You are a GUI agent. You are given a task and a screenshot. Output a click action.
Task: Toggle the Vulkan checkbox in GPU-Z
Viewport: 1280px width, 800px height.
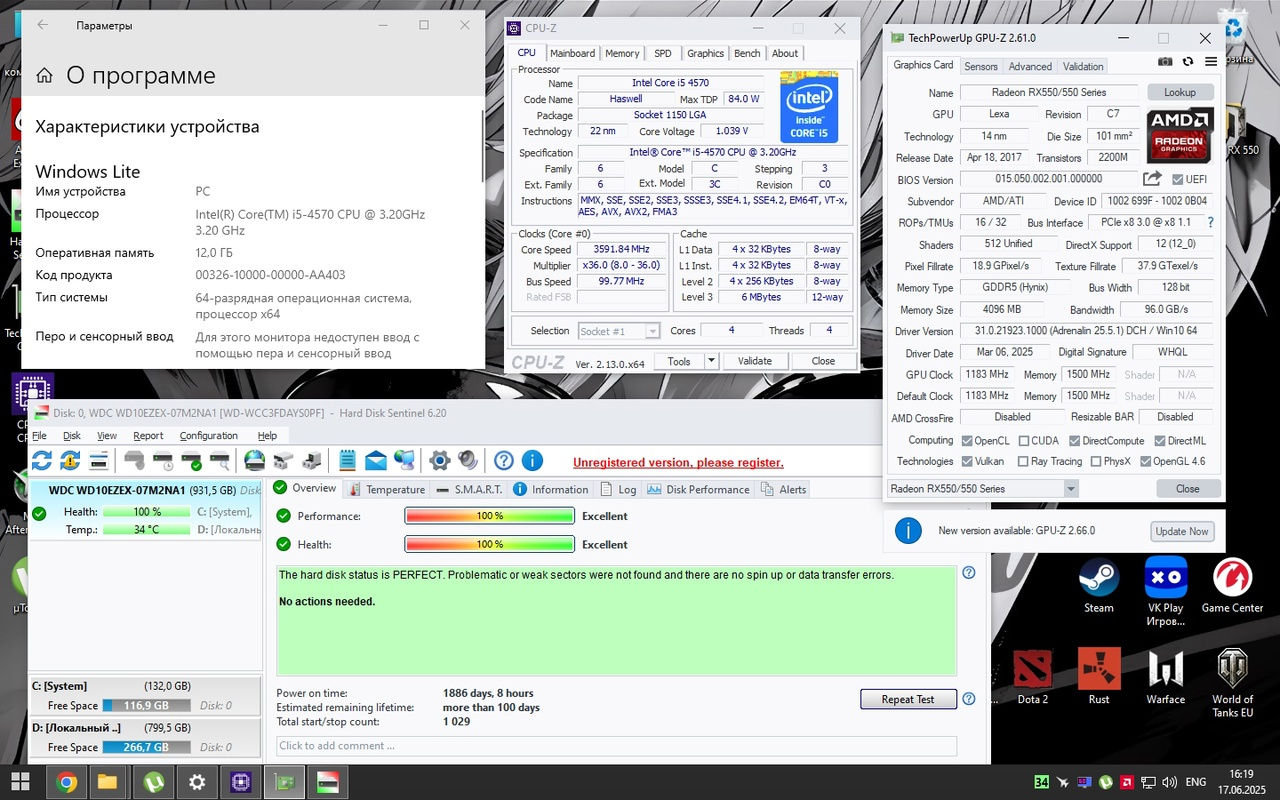point(966,462)
